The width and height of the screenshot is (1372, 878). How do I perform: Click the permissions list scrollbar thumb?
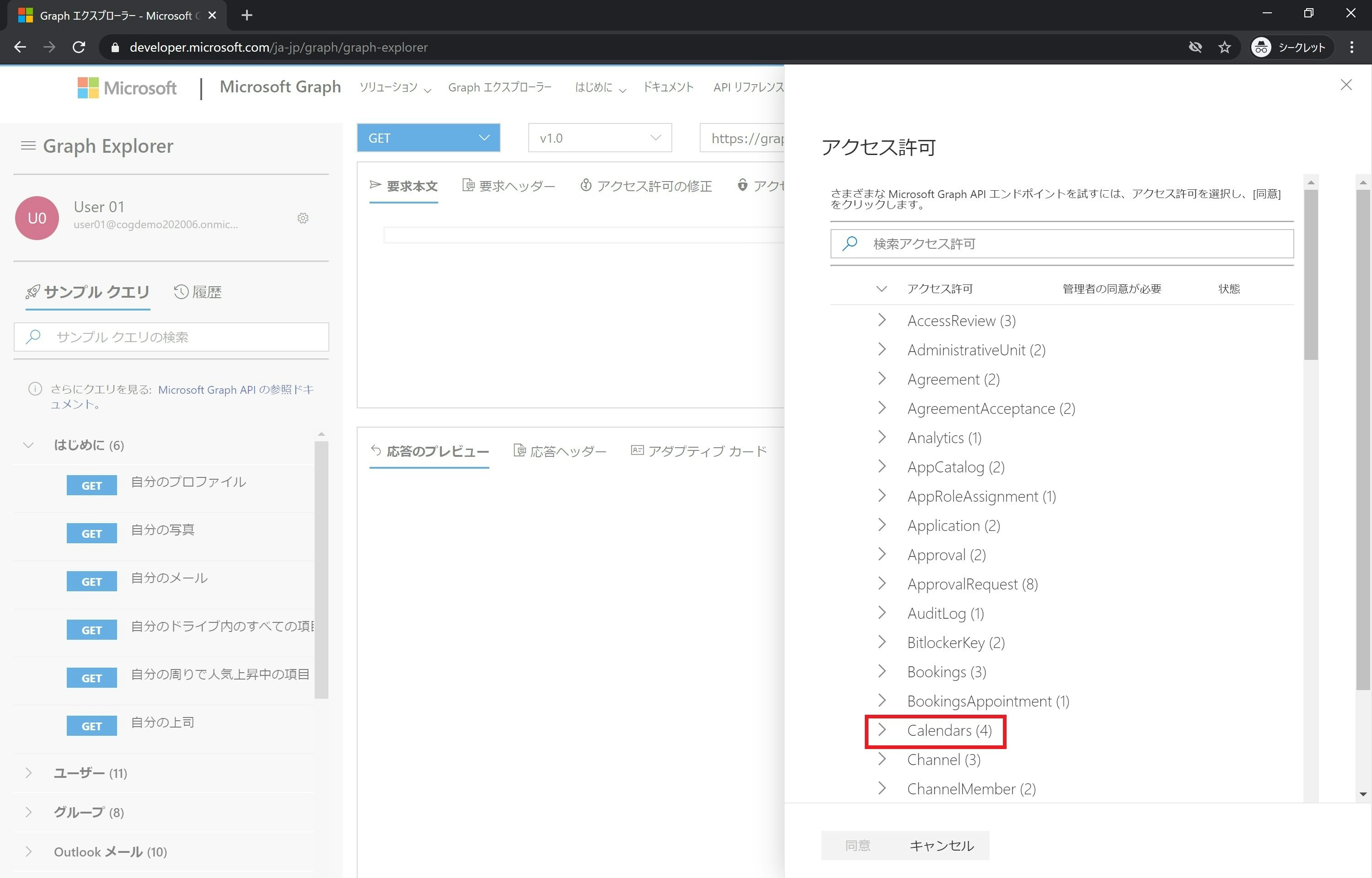click(x=1311, y=274)
